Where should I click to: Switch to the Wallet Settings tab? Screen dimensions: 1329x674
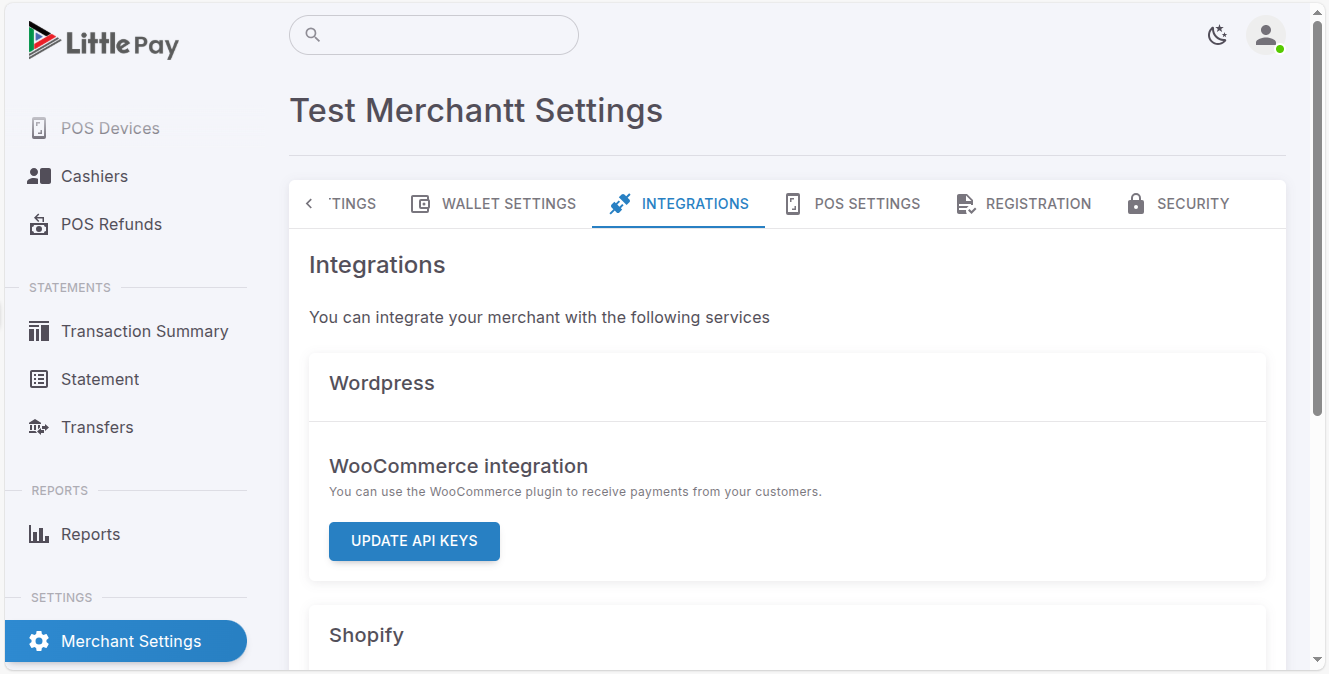[493, 203]
